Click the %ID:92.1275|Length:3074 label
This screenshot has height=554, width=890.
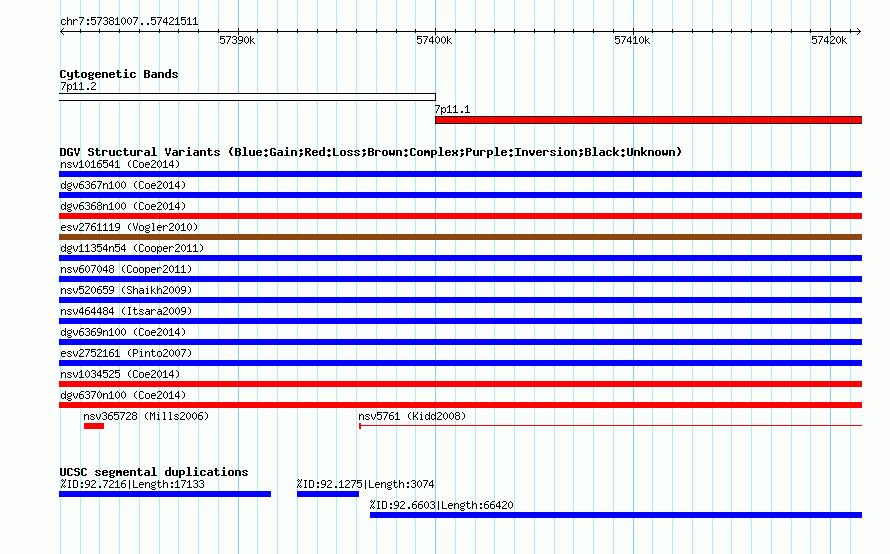click(366, 484)
